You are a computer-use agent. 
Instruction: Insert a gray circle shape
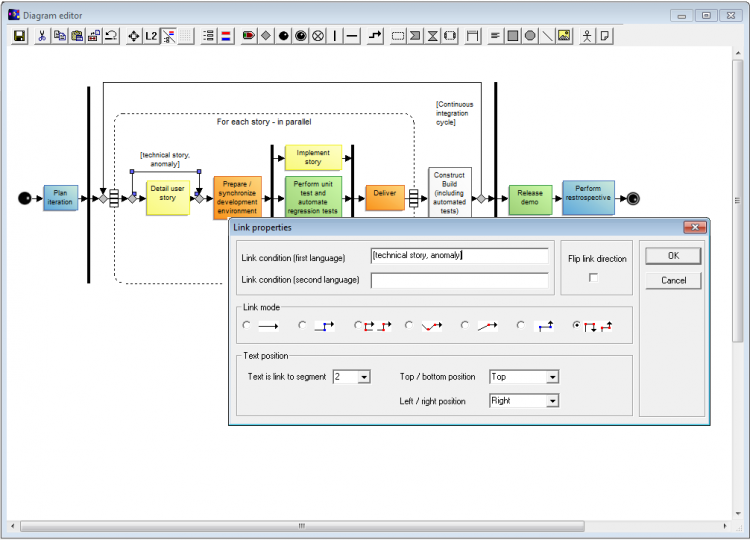[x=530, y=36]
